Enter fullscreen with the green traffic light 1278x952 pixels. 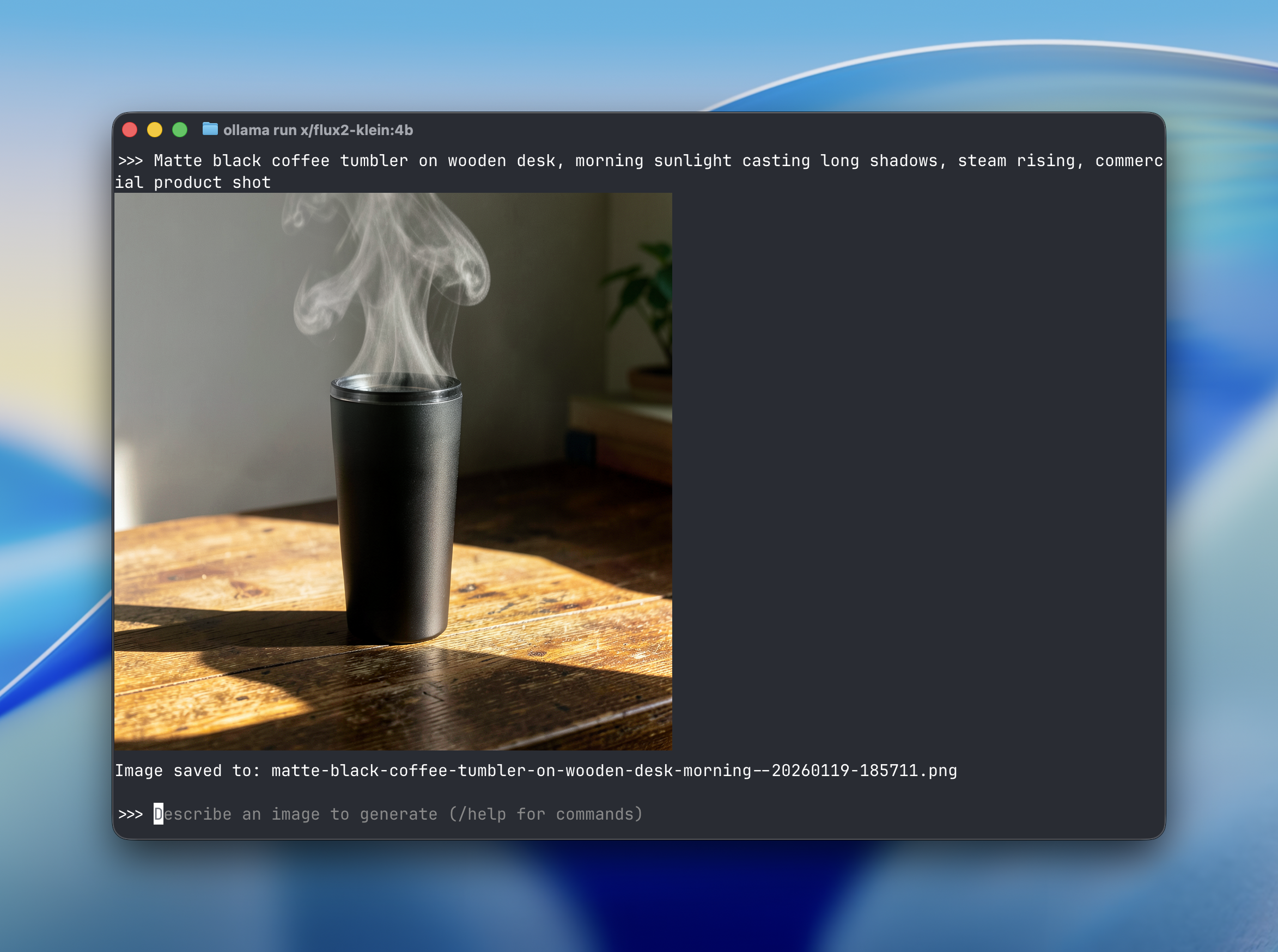coord(180,130)
